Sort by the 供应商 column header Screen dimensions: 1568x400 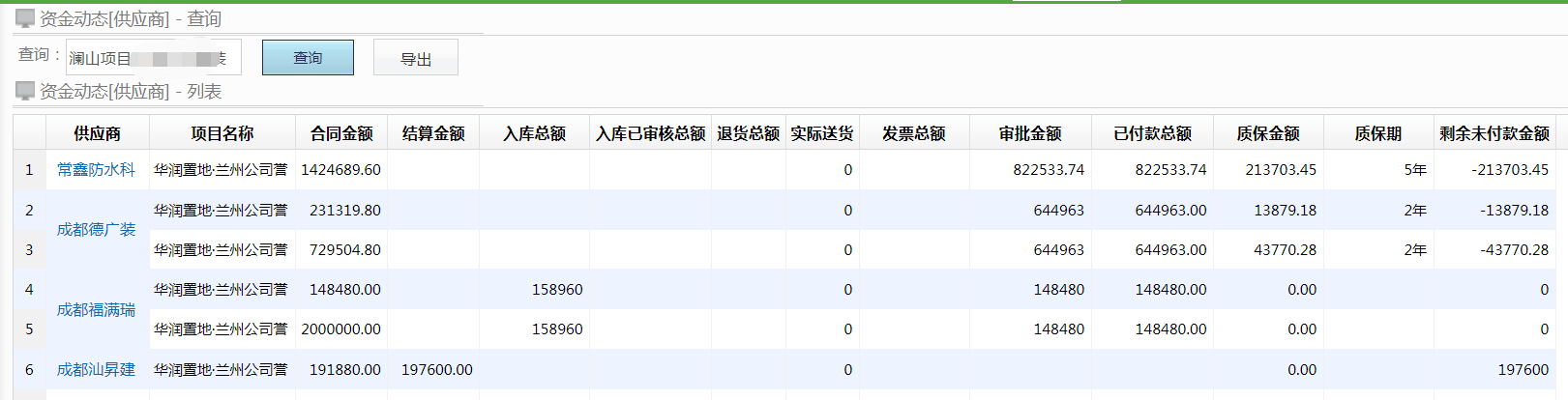[97, 133]
